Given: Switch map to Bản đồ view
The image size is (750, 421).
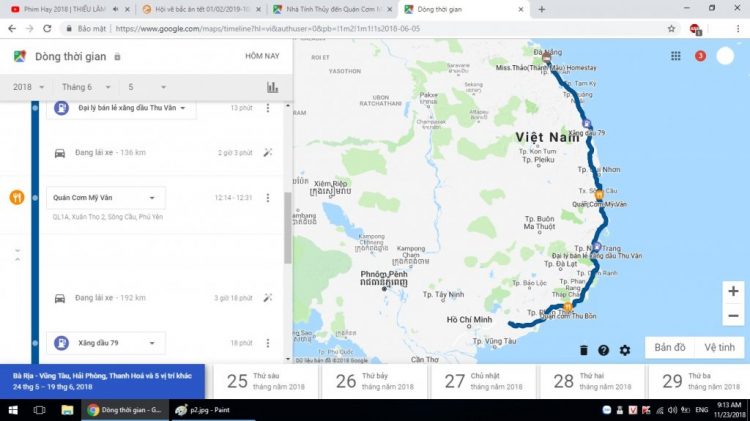Looking at the screenshot, I should coord(670,347).
